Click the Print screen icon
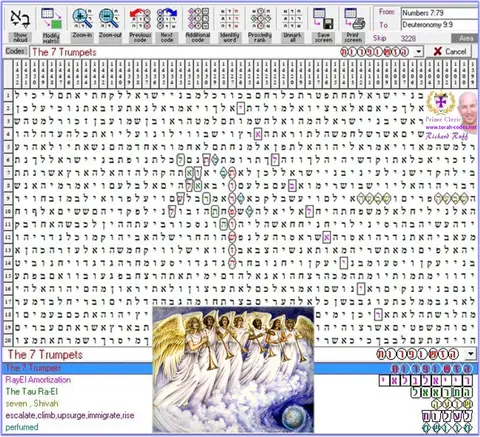 [354, 19]
